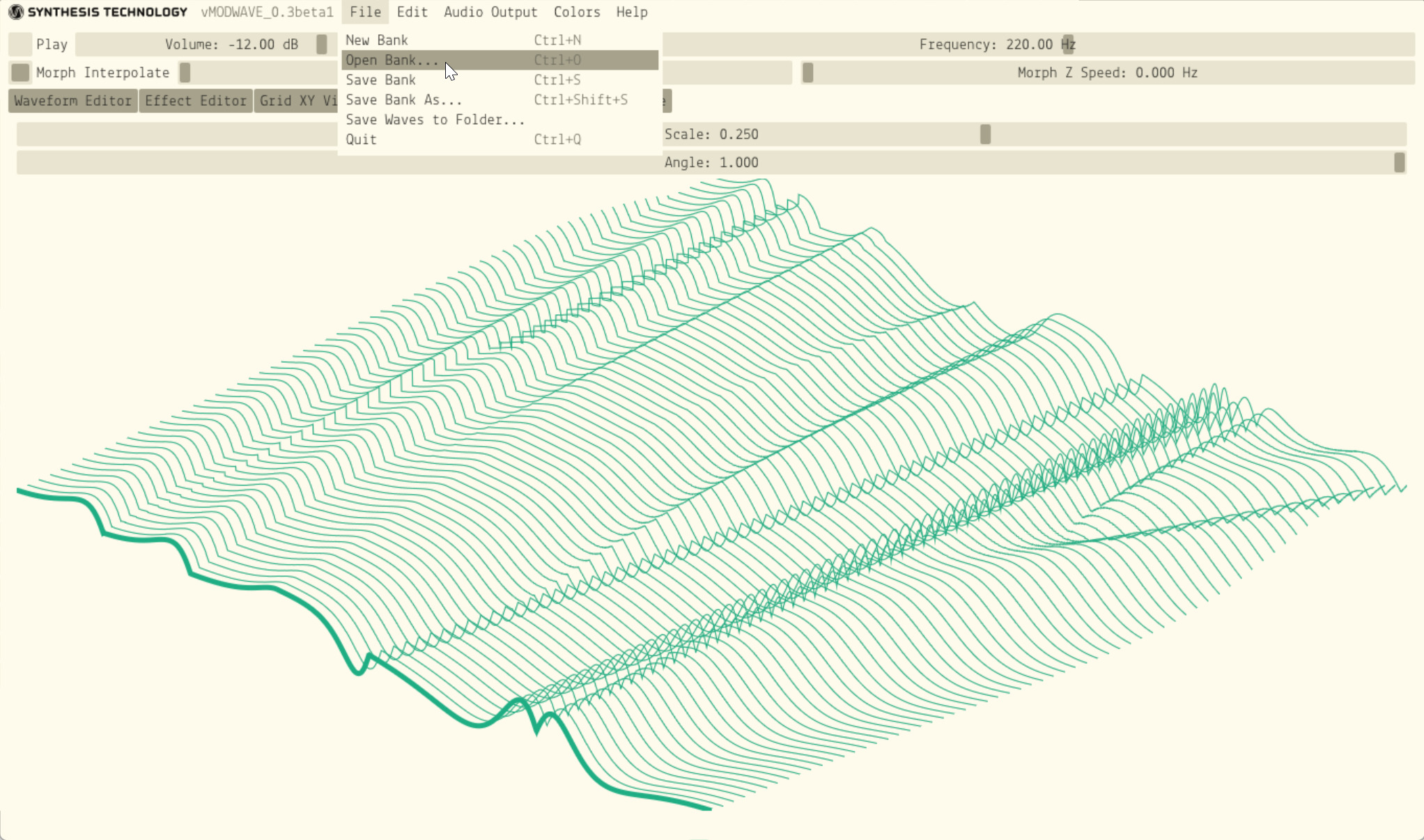Click the Volume slider handle
This screenshot has height=840, width=1424.
pos(321,44)
